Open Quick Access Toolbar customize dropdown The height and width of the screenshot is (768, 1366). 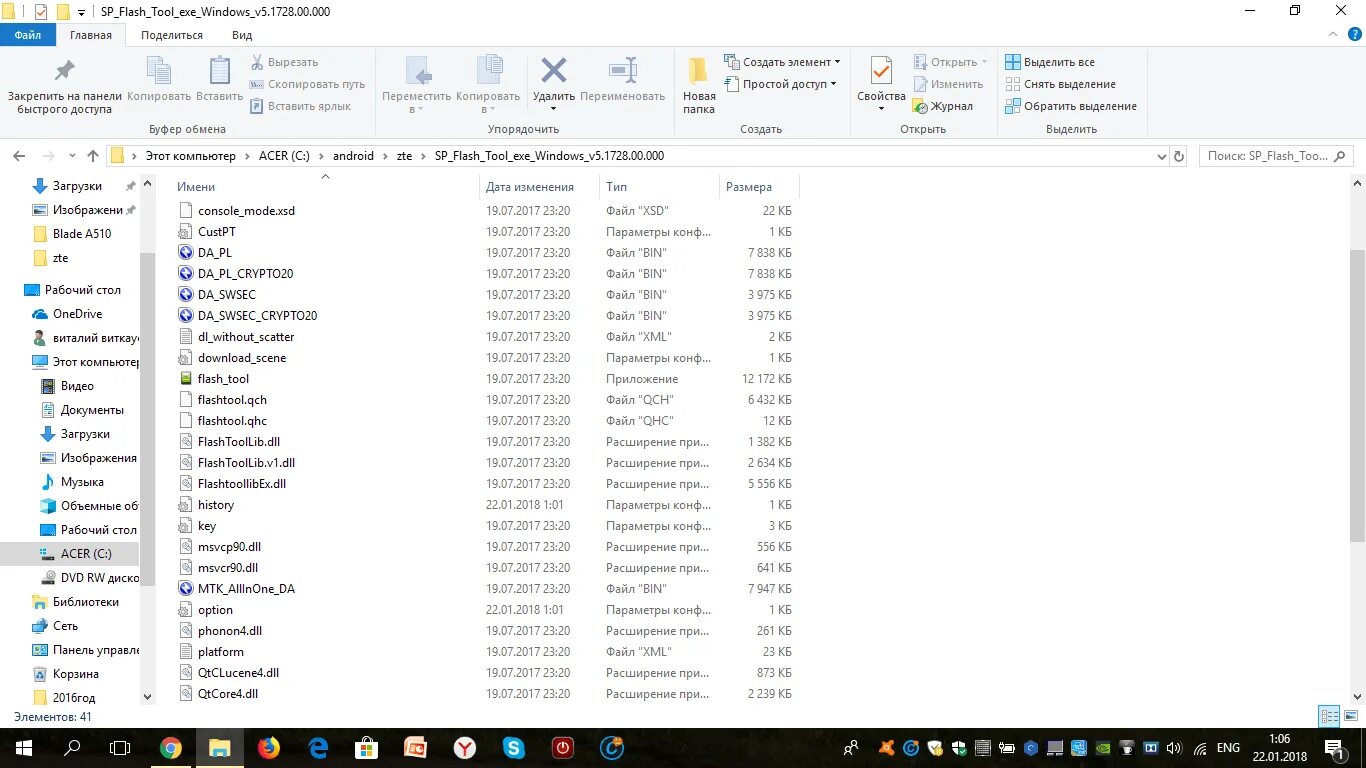81,12
